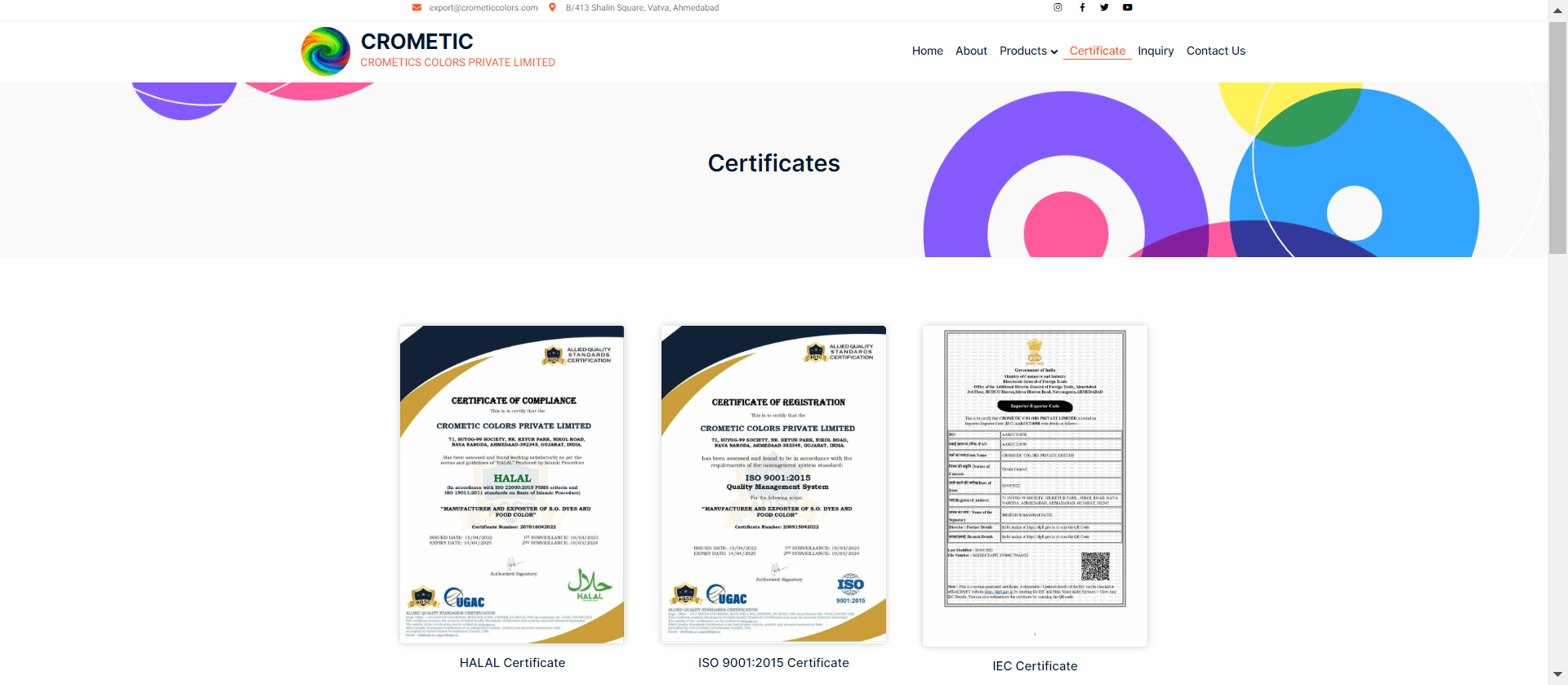Click the scrollbar down arrow

pos(1557,675)
